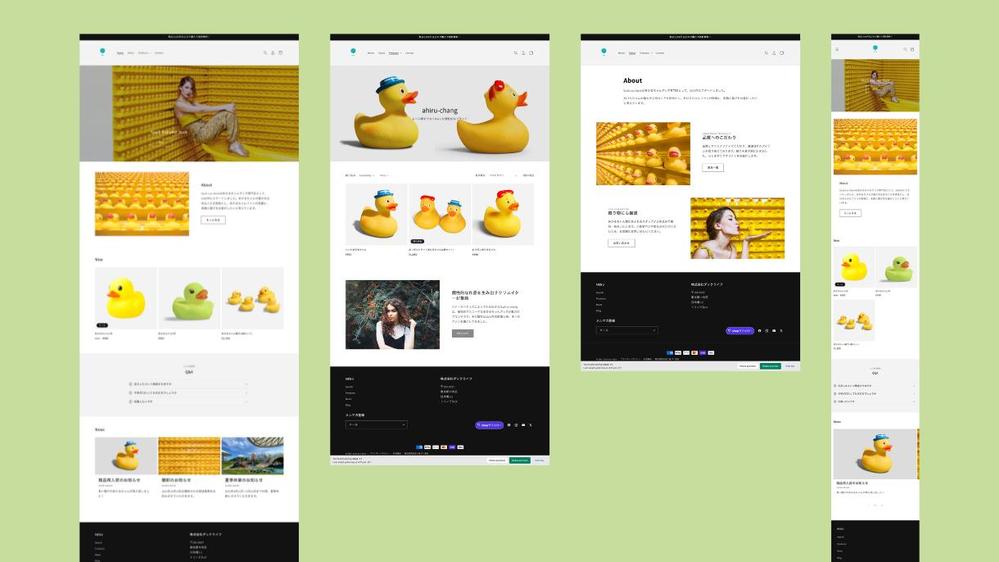Open country selector in About page footer
Viewport: 999px width, 562px height.
[x=626, y=330]
